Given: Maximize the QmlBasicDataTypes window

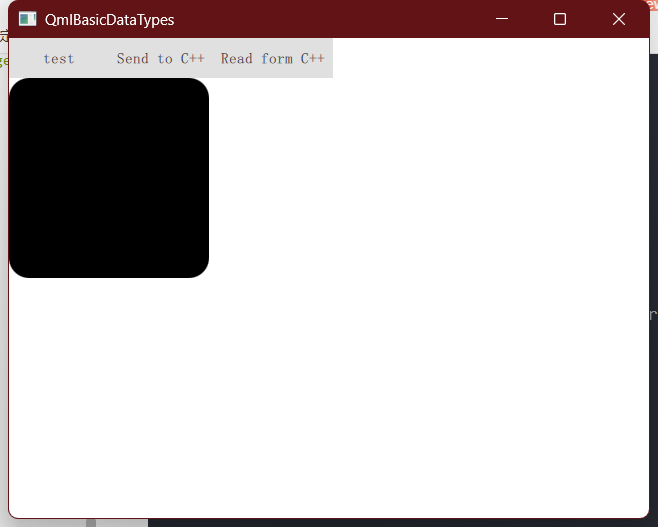Looking at the screenshot, I should 560,19.
